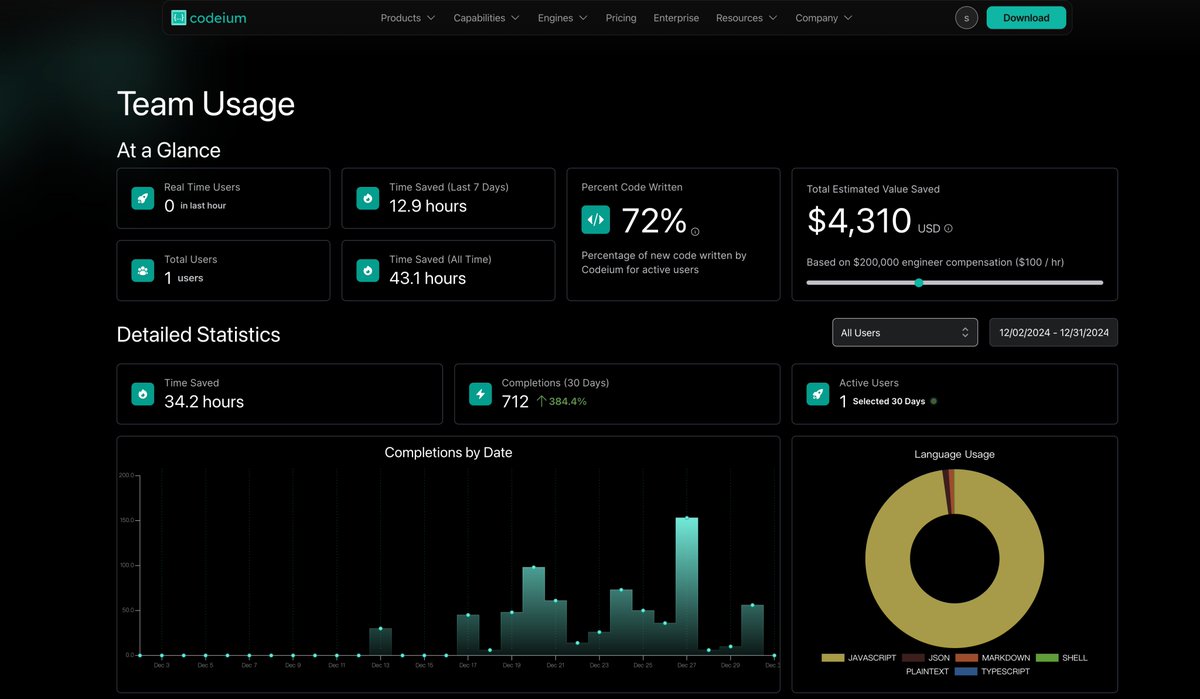Viewport: 1200px width, 699px height.
Task: Click the people icon beside Total Users
Action: pos(143,270)
